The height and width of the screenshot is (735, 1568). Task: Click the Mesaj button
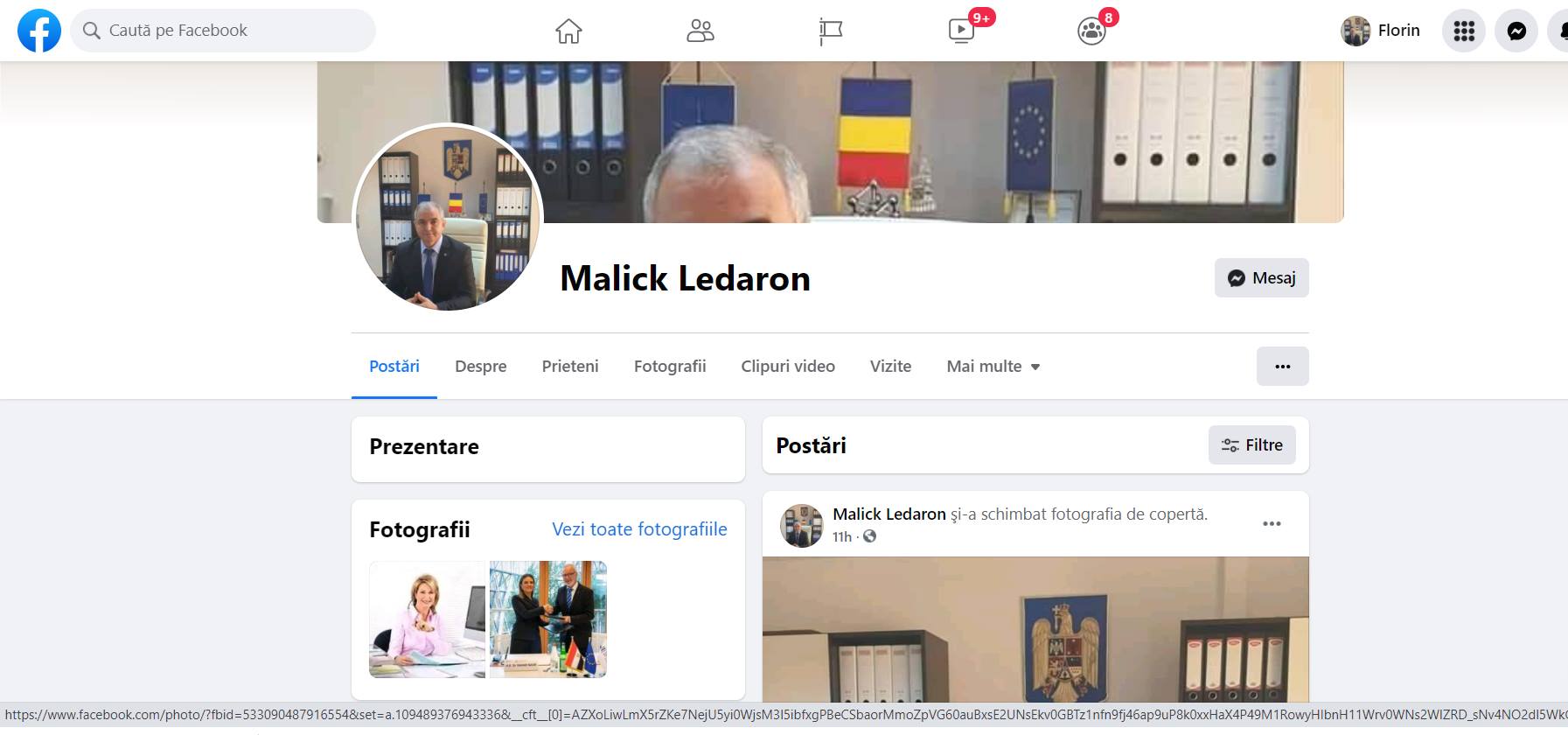[1261, 277]
